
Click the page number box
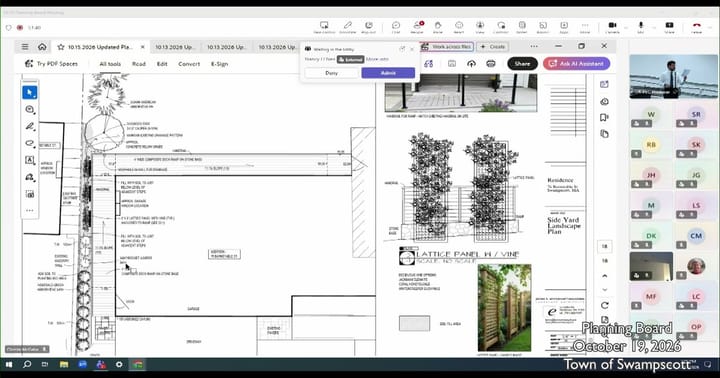604,247
